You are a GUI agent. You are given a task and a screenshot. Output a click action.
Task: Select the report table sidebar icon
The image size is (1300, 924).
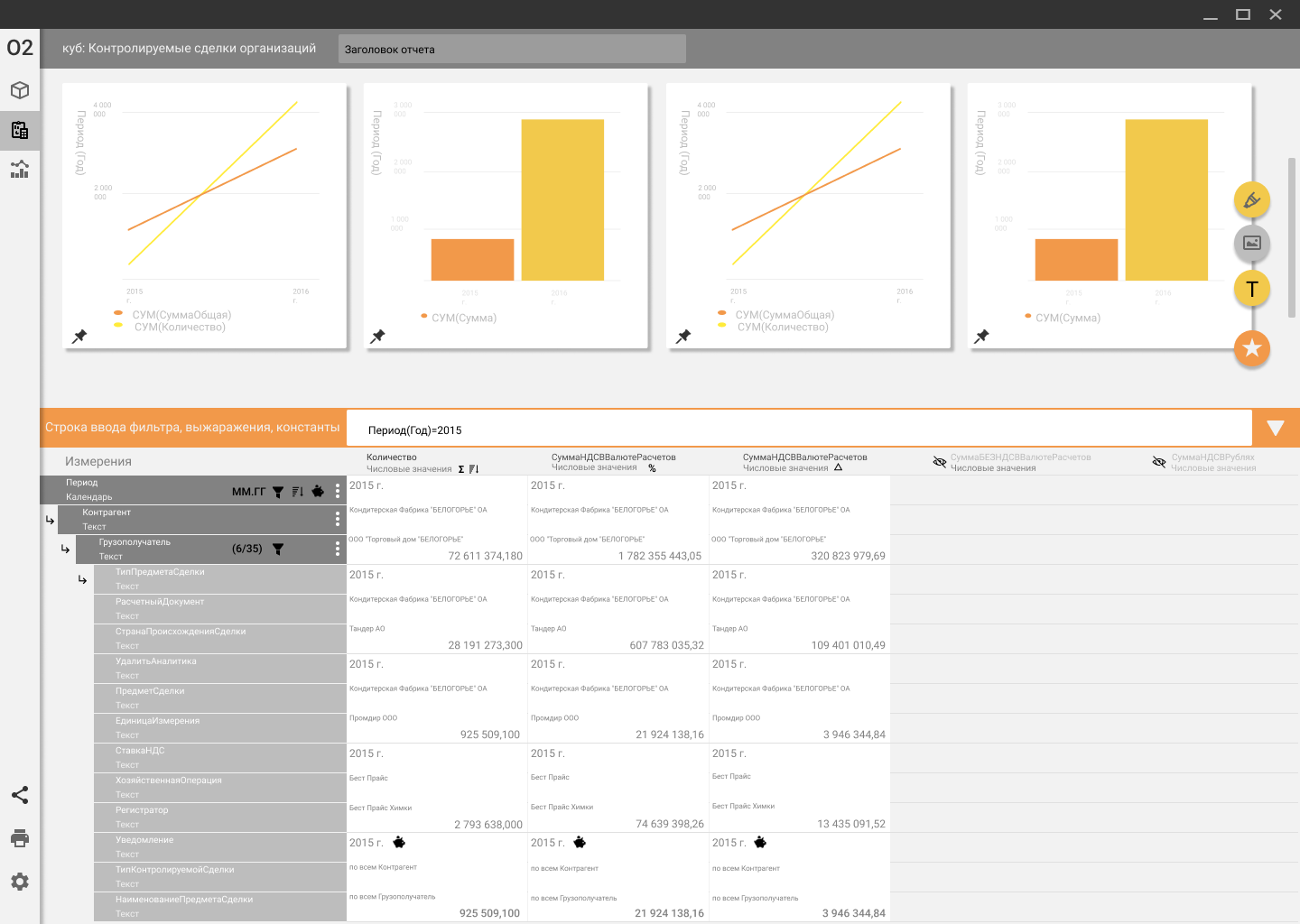click(x=20, y=130)
